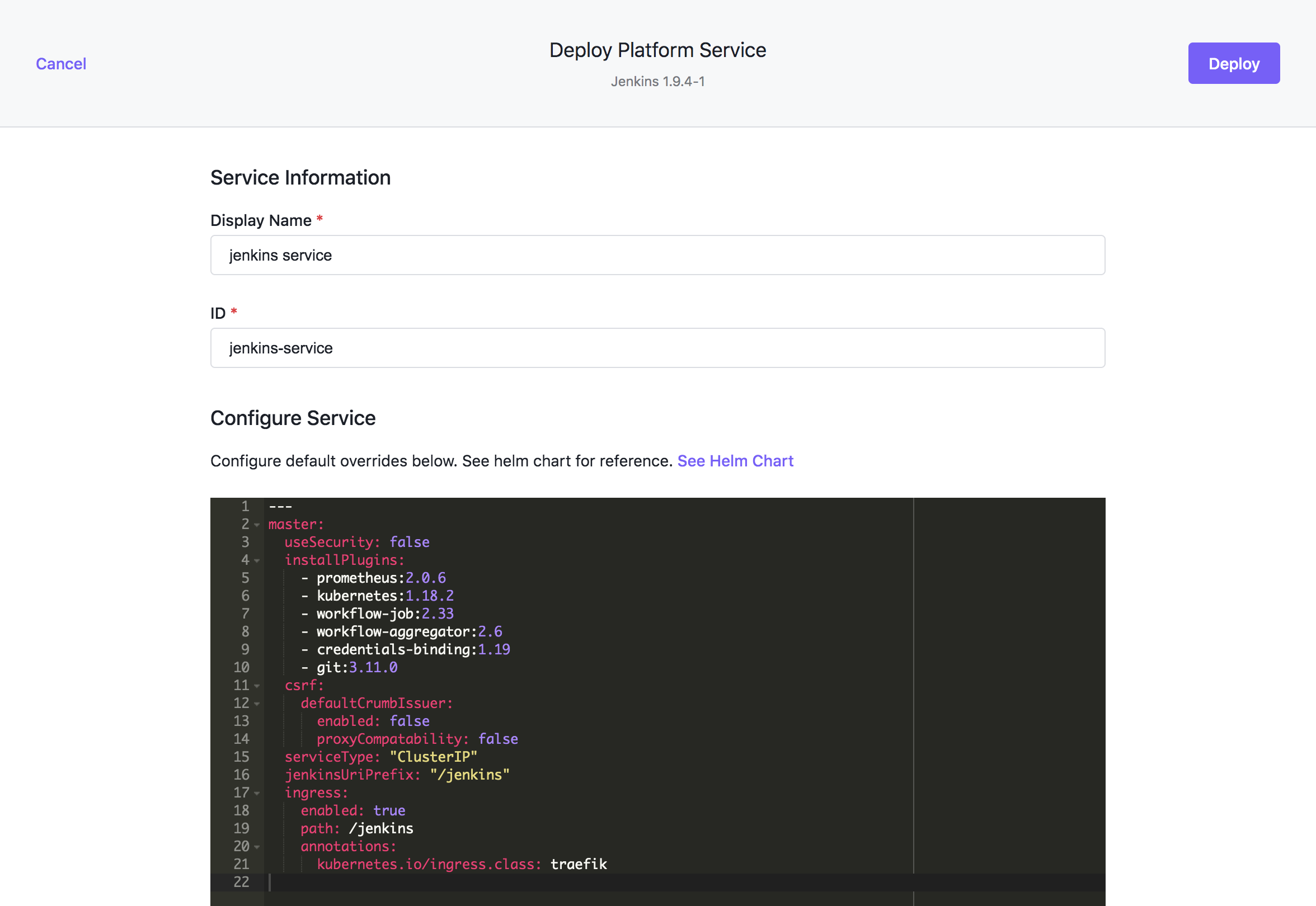Click the jenkinsUriPrefix "/jenkins" value

(x=469, y=775)
